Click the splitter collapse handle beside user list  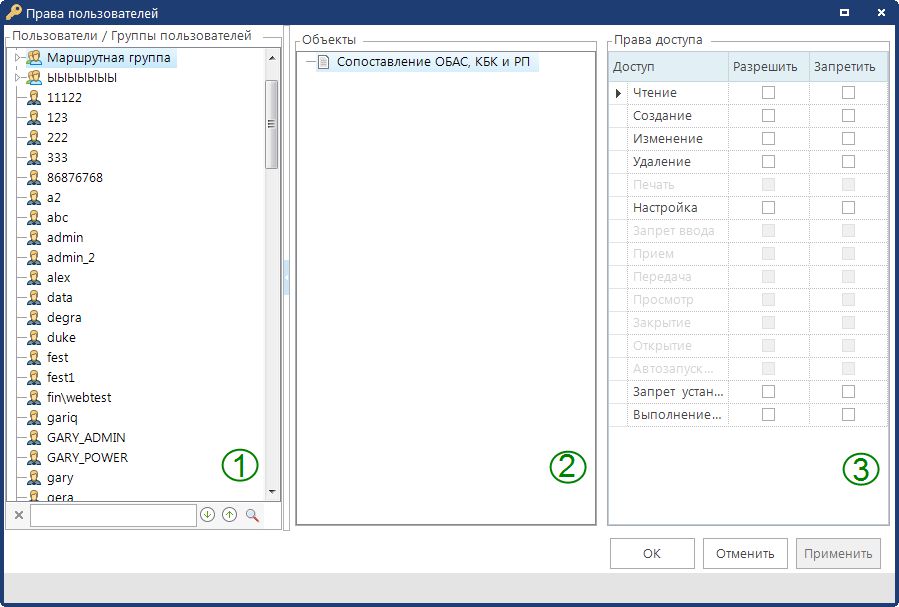[x=286, y=277]
